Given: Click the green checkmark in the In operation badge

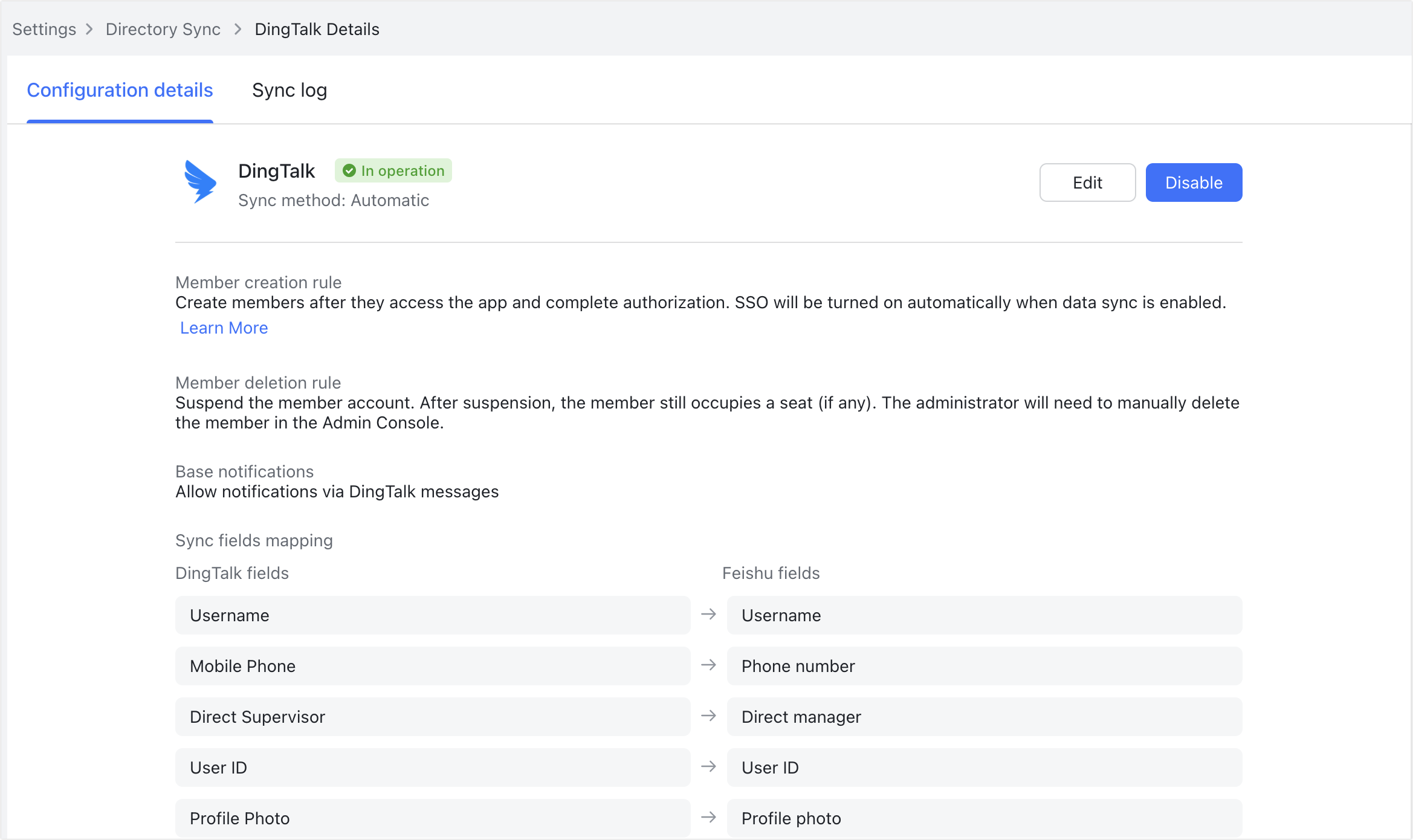Looking at the screenshot, I should click(x=349, y=170).
